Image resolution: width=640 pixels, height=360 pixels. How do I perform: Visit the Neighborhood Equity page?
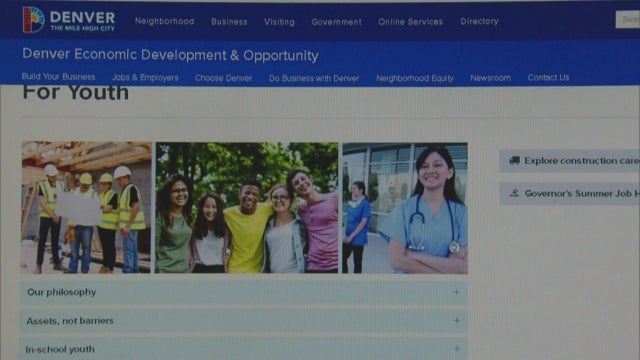coord(415,78)
